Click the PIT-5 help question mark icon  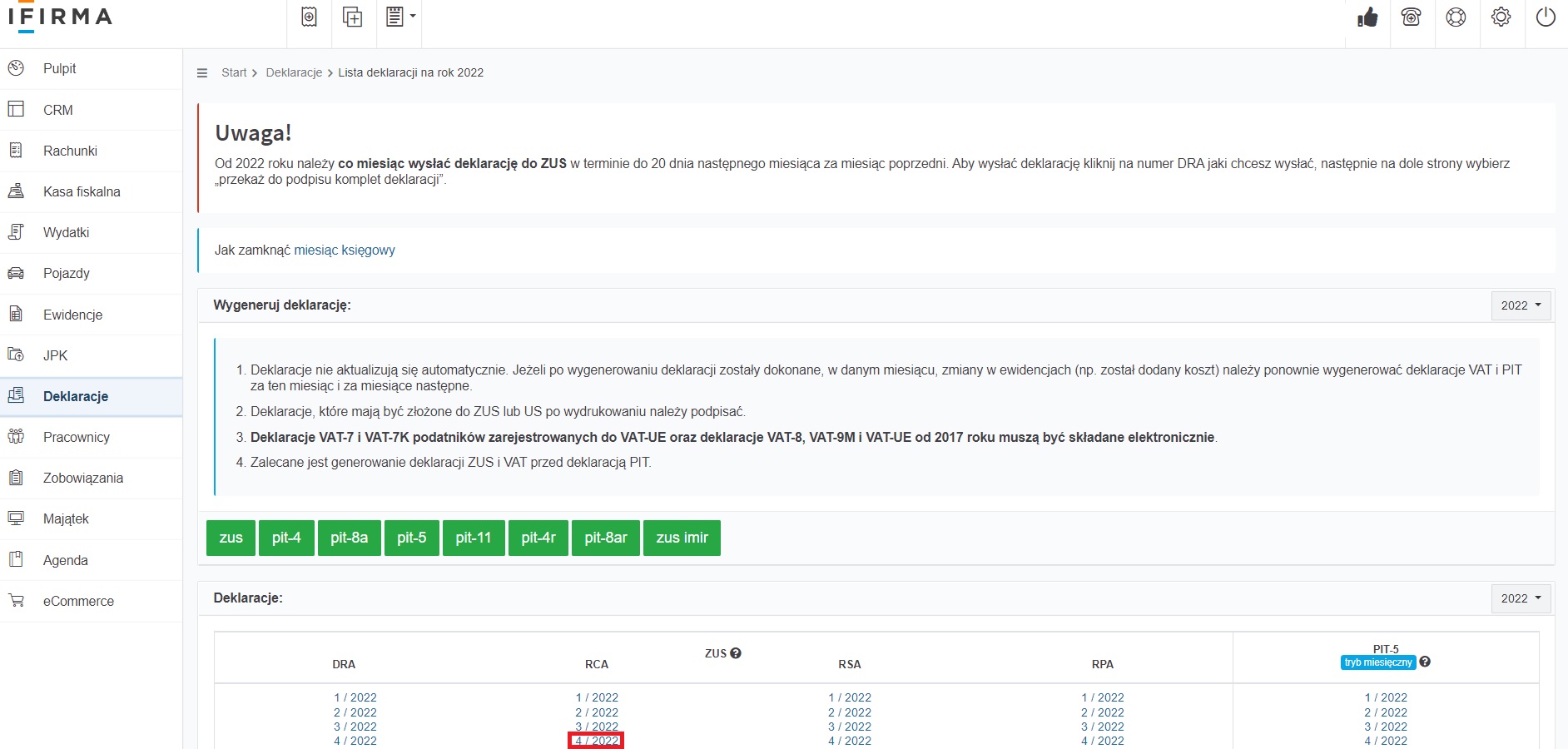(x=1425, y=662)
